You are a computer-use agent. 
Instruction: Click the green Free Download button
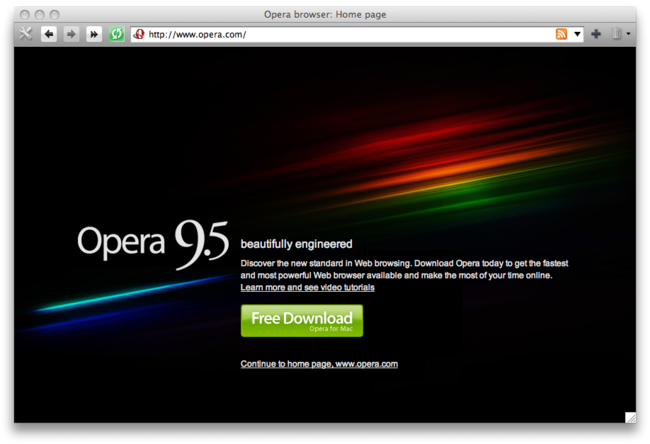pos(302,321)
